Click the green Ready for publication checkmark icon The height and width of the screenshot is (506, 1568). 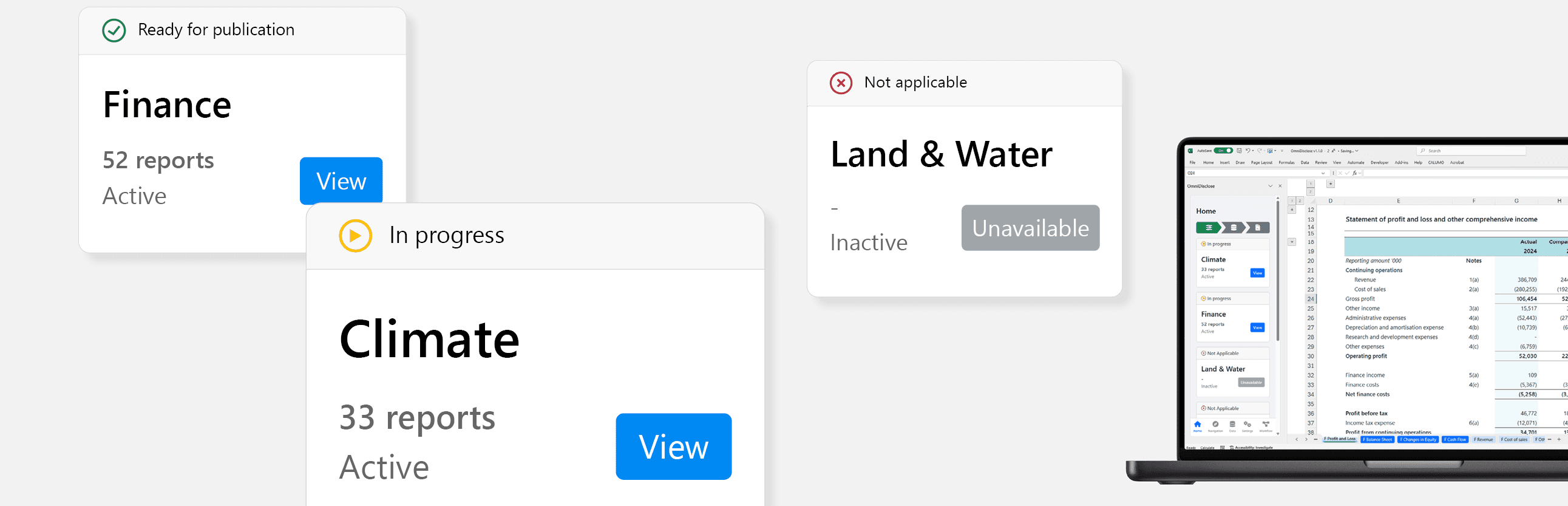coord(114,30)
